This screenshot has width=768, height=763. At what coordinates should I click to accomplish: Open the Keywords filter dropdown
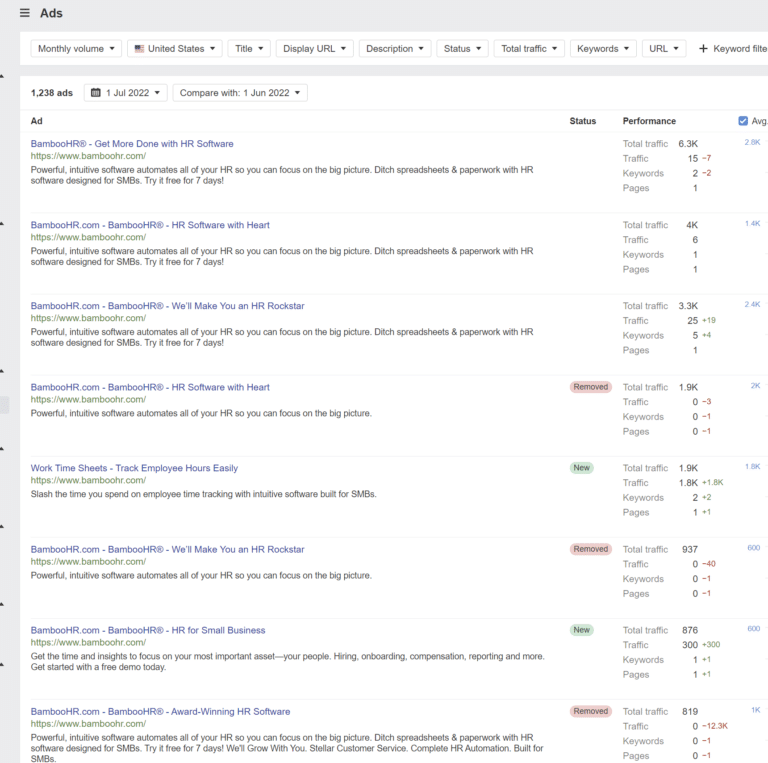(603, 48)
